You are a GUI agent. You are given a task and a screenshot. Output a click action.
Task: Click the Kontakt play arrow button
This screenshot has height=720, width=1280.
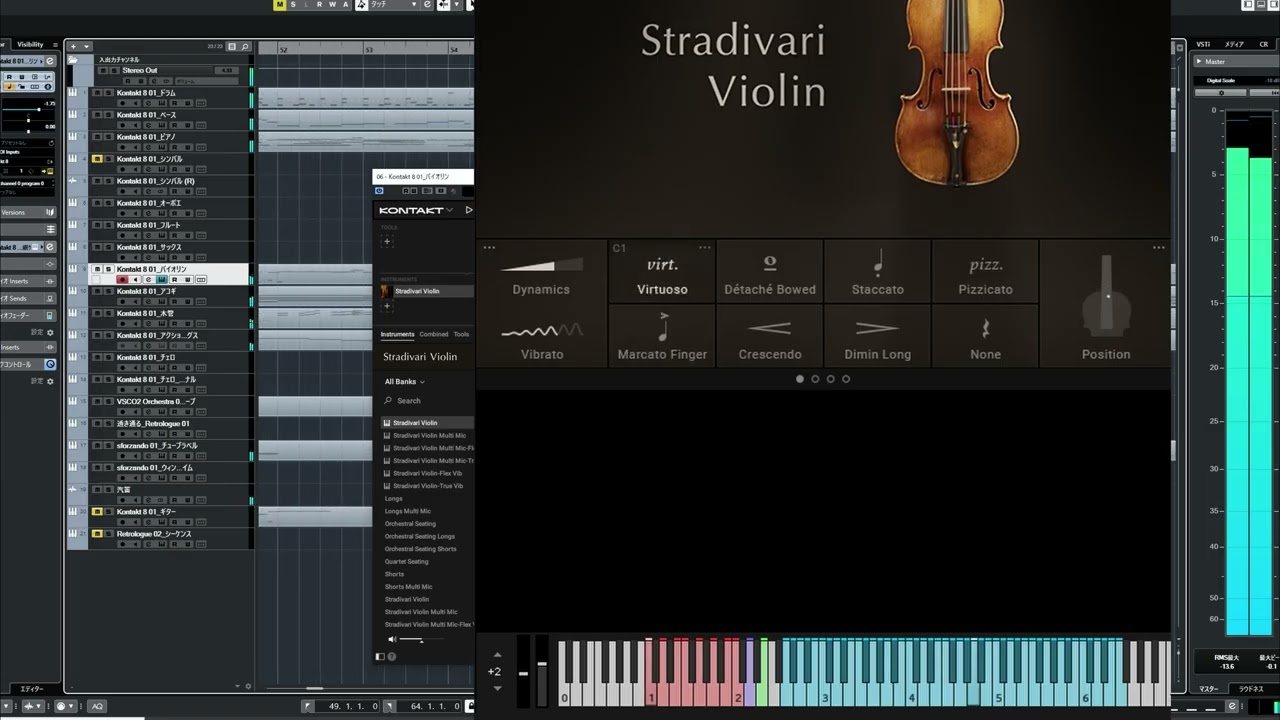click(x=469, y=210)
